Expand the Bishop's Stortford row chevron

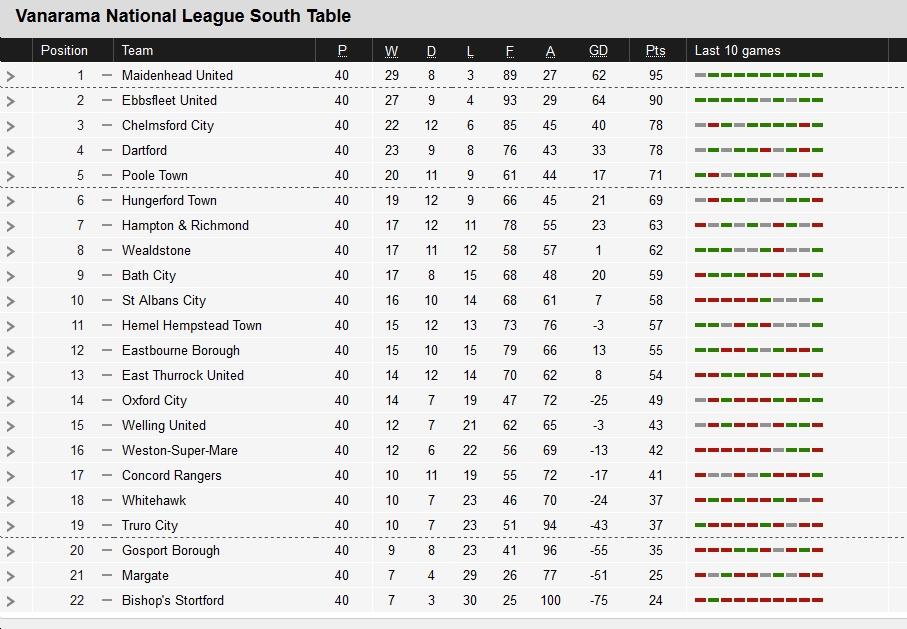[x=10, y=601]
